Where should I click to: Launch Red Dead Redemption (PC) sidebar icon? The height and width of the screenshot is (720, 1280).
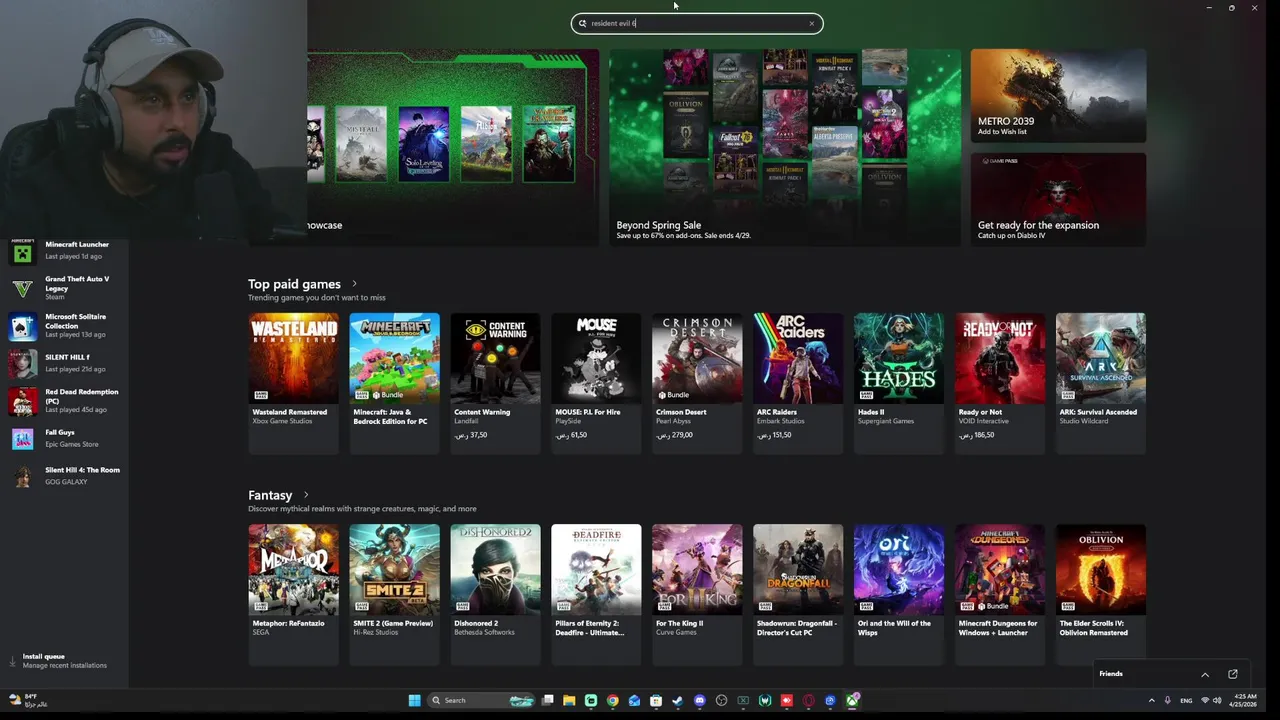(x=22, y=401)
